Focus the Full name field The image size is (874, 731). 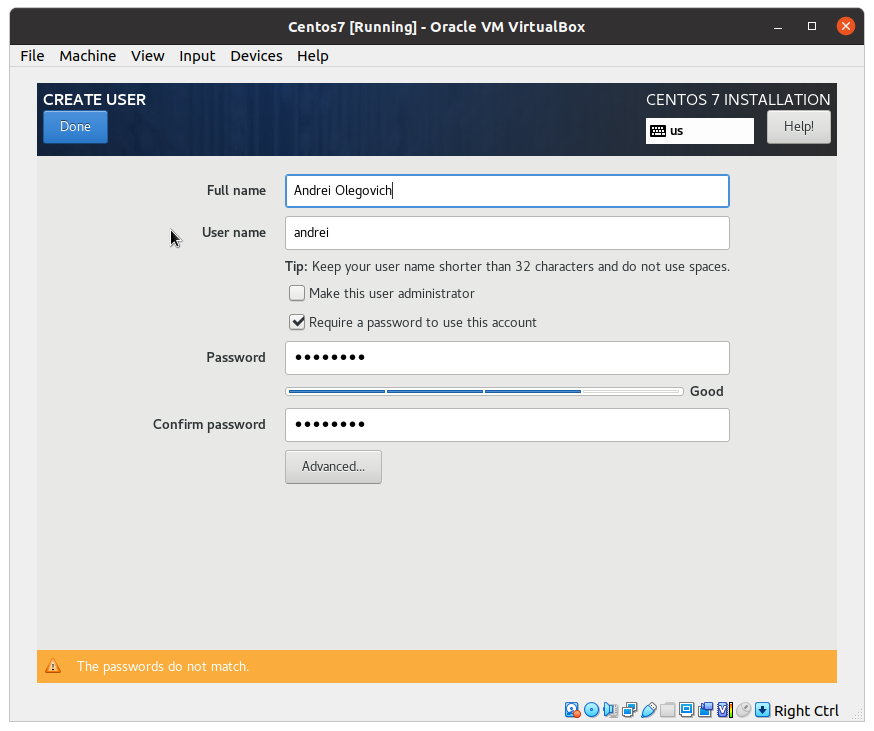pos(507,191)
